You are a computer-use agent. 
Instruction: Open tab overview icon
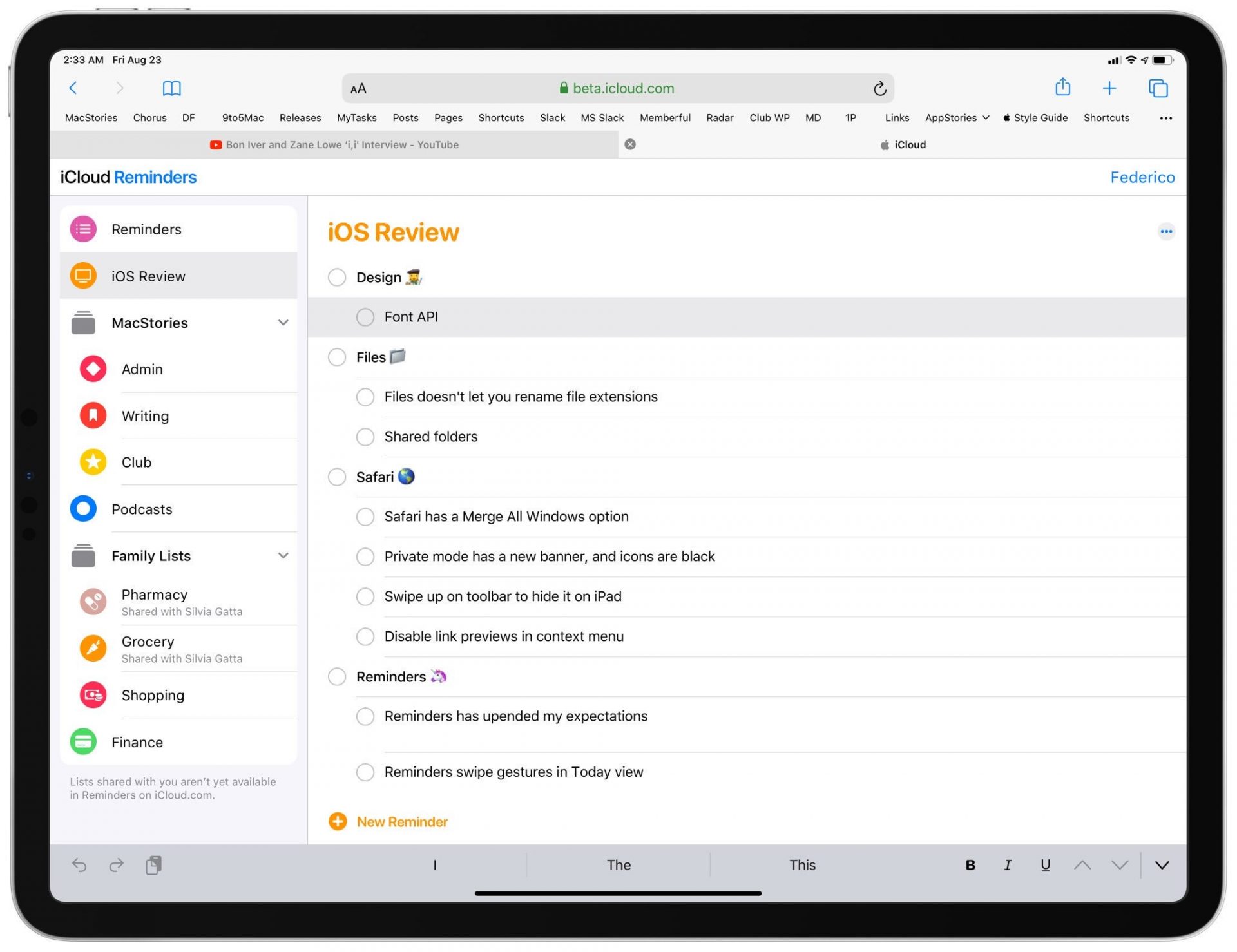[x=1158, y=88]
